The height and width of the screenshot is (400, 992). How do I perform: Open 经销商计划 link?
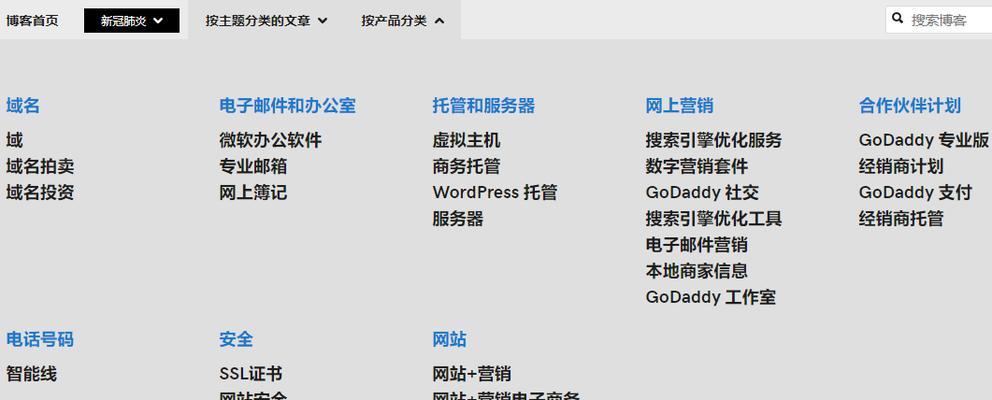coord(901,166)
